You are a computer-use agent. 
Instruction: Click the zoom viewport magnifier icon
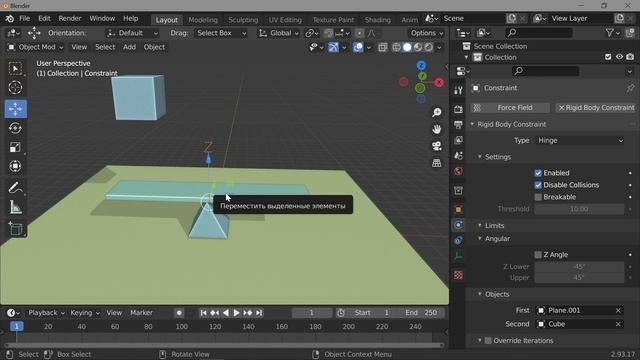coord(437,112)
